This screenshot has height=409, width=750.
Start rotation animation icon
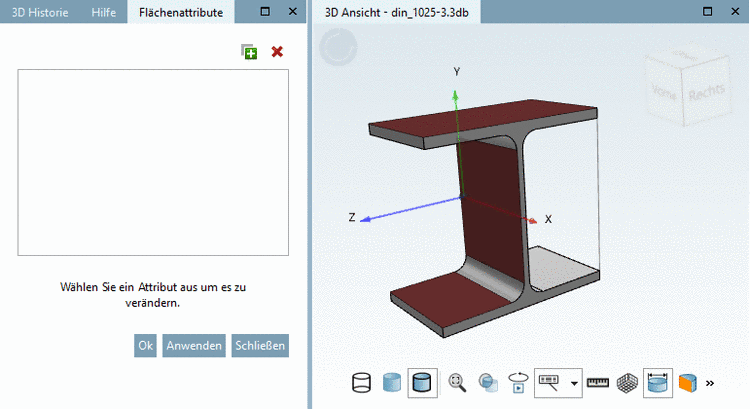[x=518, y=383]
